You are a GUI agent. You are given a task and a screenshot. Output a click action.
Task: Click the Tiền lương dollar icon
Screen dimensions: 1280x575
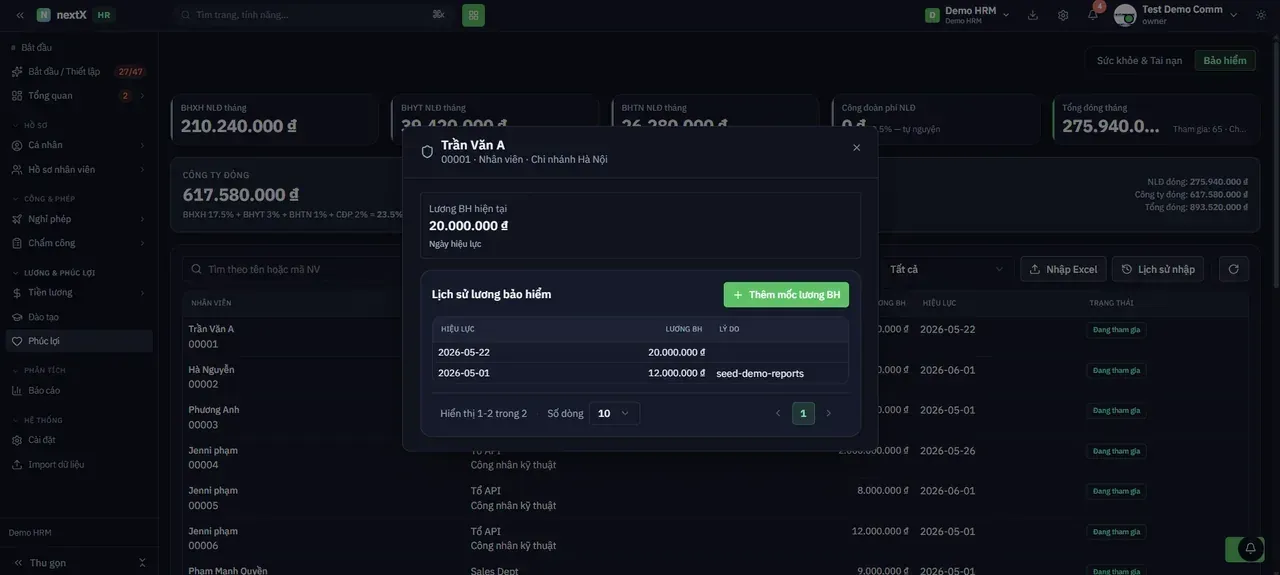point(17,293)
